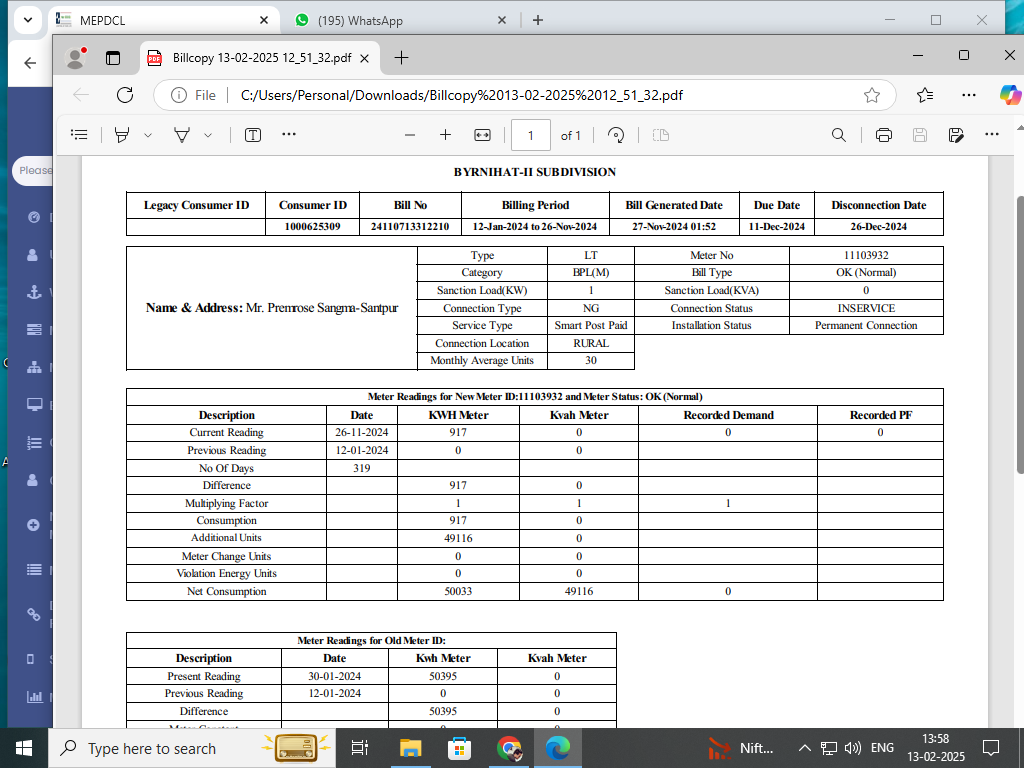Viewport: 1024px width, 768px height.
Task: Refresh the Edge page
Action: pos(125,95)
